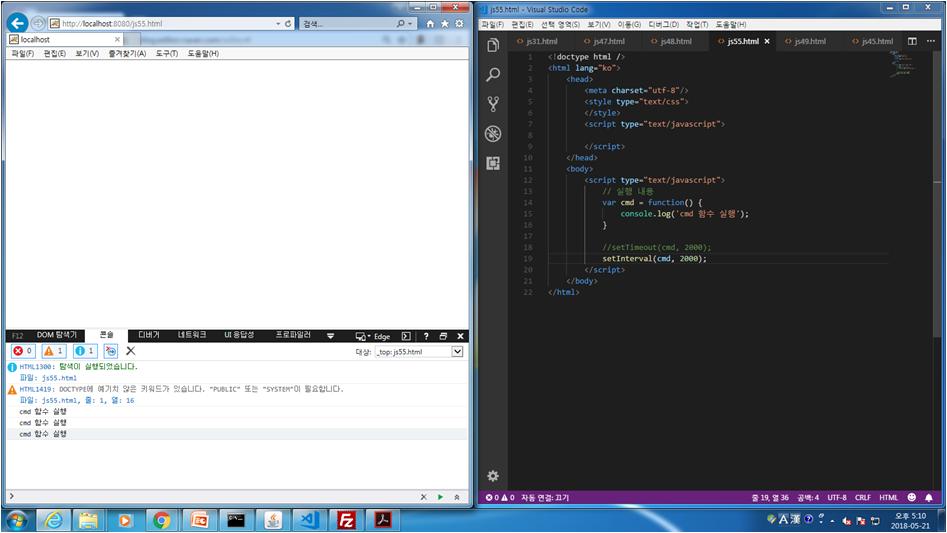Open the Search view in VS Code
This screenshot has height=533, width=947.
click(x=493, y=74)
